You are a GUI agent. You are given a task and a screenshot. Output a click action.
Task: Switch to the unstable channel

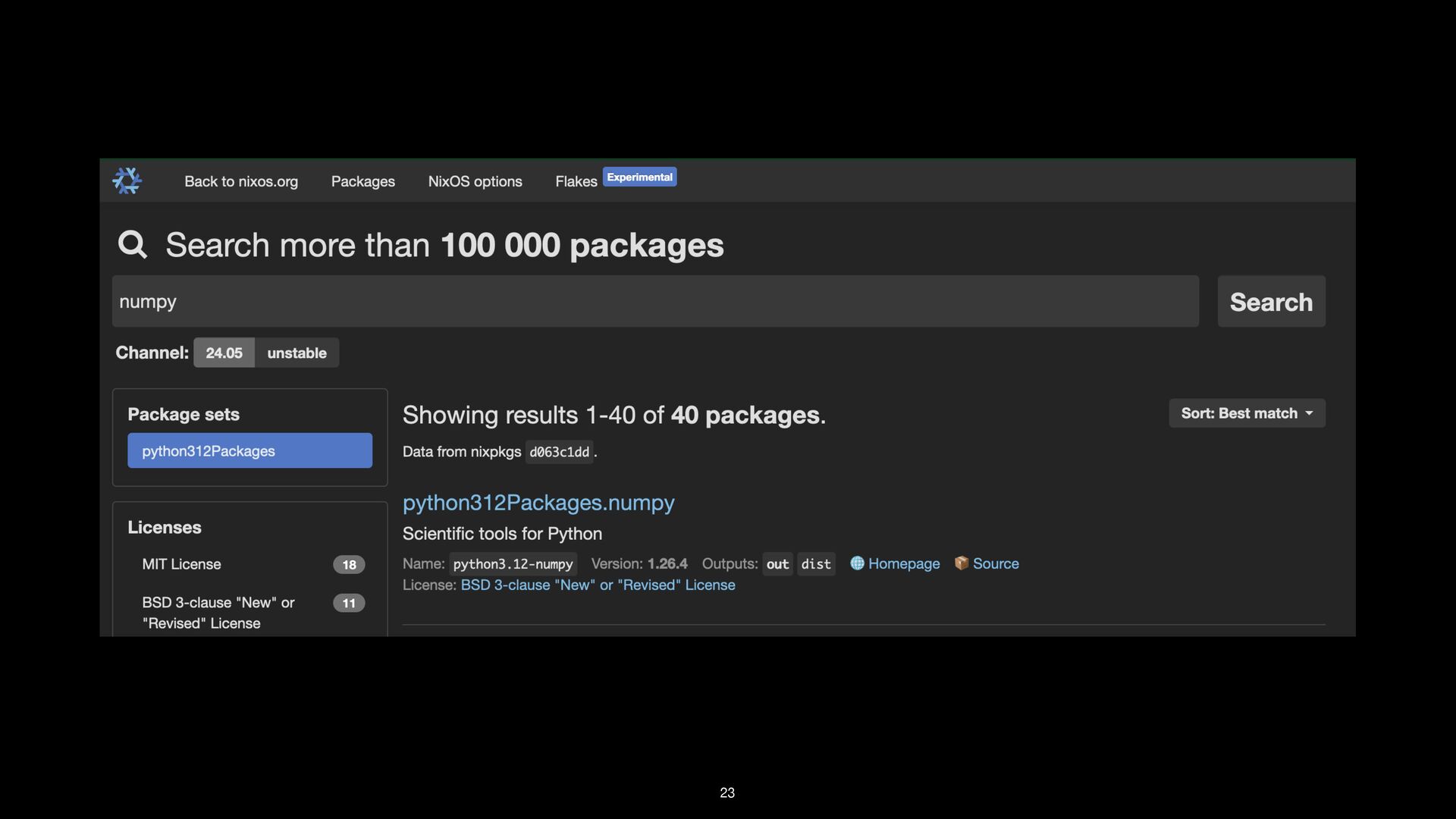tap(297, 353)
